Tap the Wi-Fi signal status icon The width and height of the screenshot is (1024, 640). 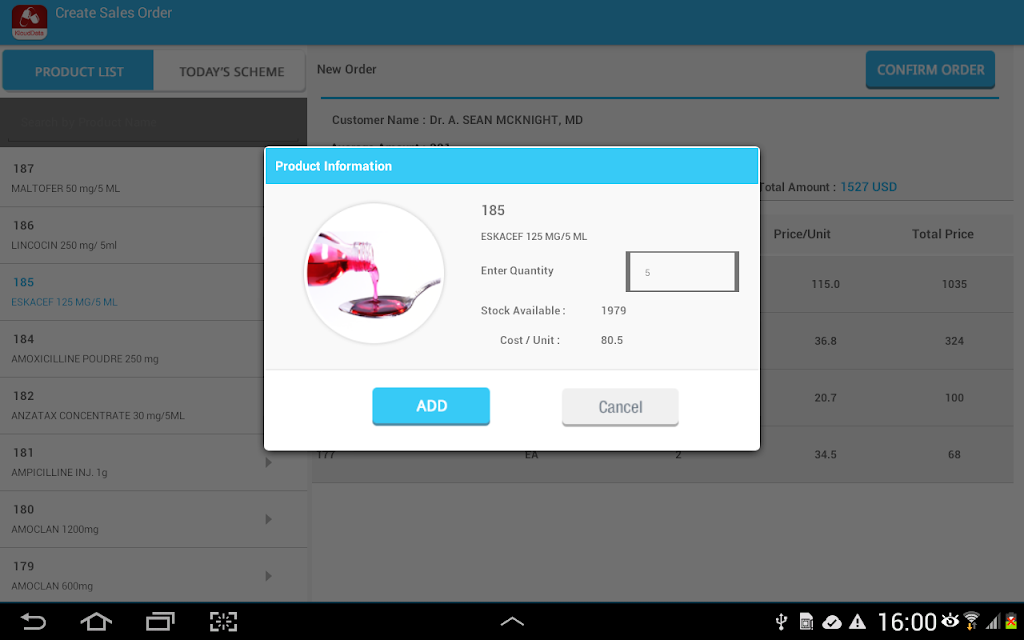tap(972, 621)
